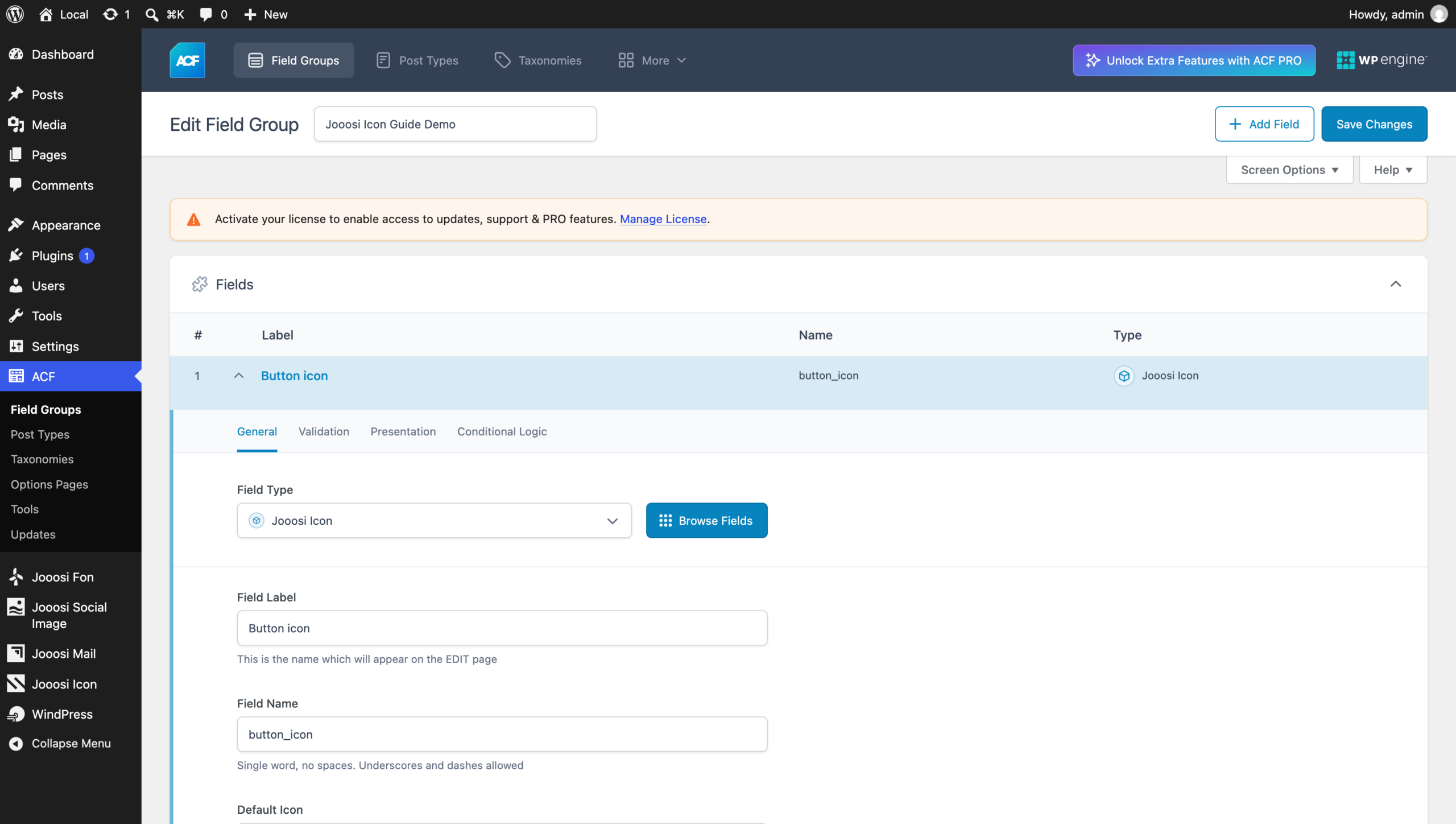Click the Browse Fields button
1456x824 pixels.
tap(706, 521)
